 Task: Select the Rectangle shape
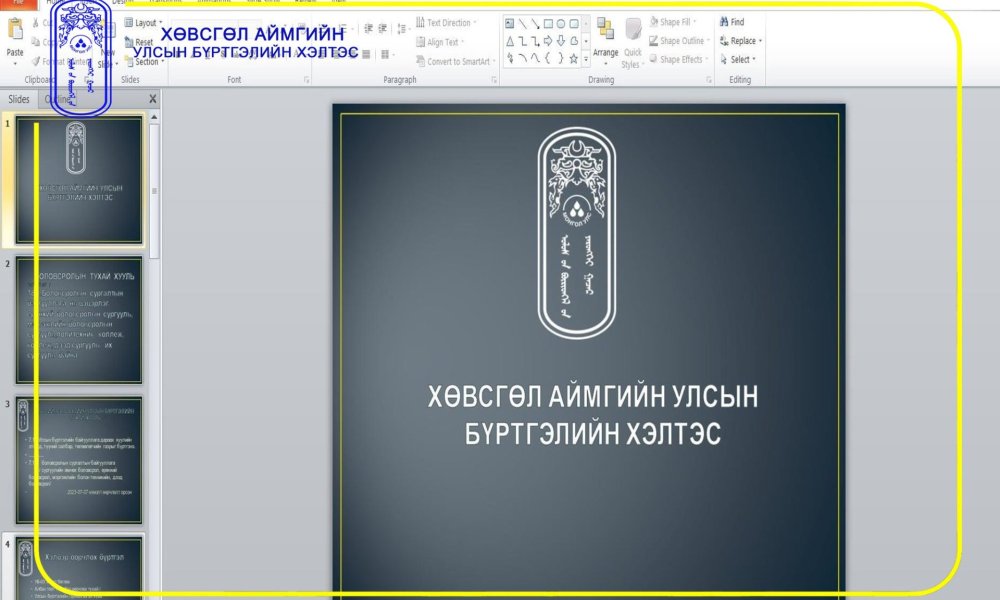tap(548, 24)
